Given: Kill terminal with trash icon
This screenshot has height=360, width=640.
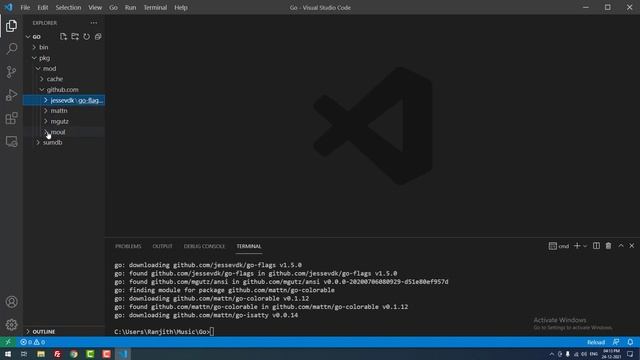Looking at the screenshot, I should coord(608,246).
